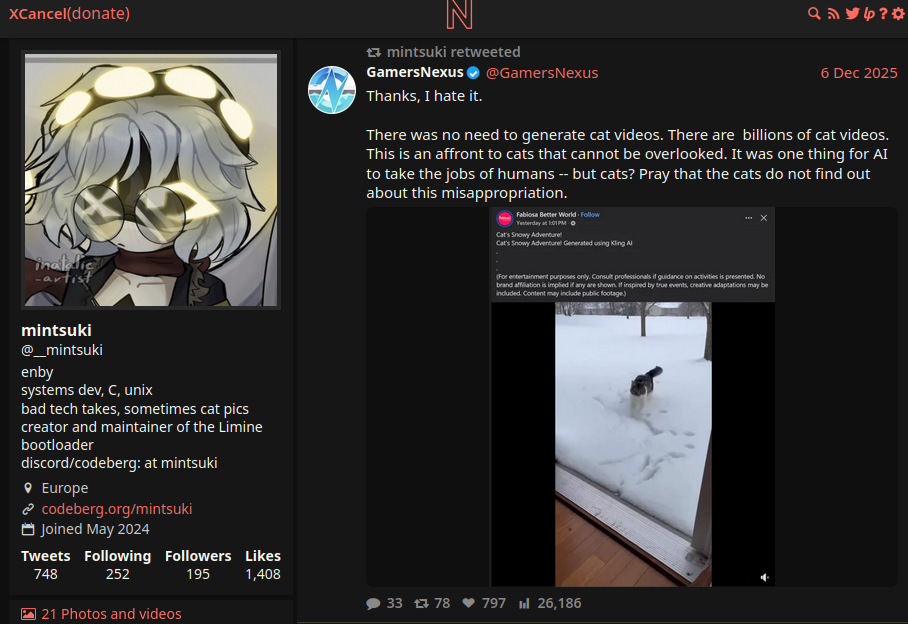
Task: Open the RSS feed icon
Action: [833, 13]
